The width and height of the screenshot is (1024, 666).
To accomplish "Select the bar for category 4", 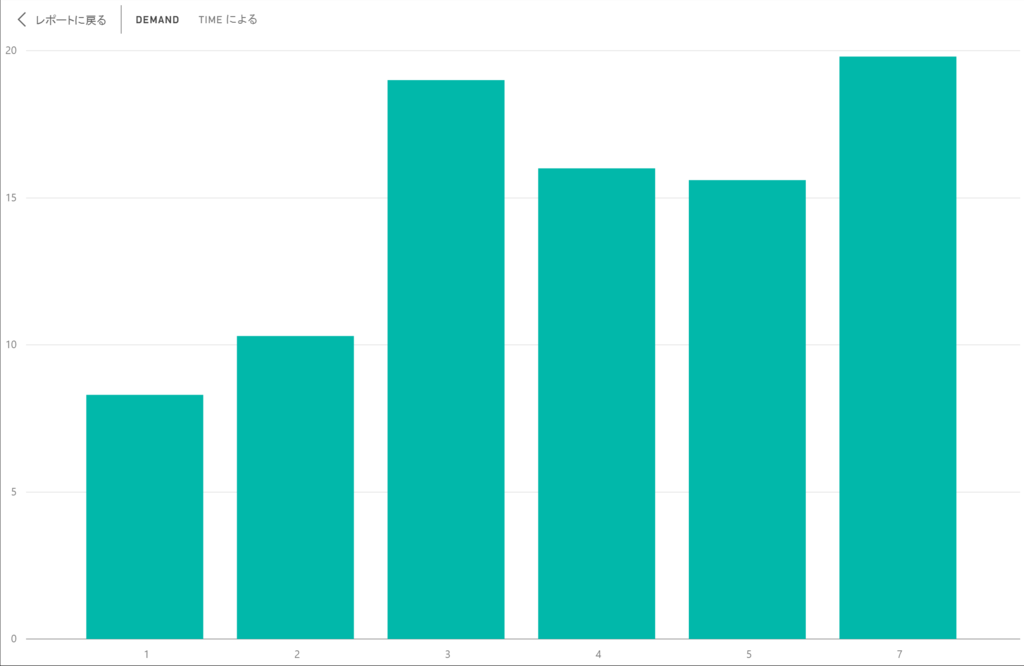I will point(596,404).
